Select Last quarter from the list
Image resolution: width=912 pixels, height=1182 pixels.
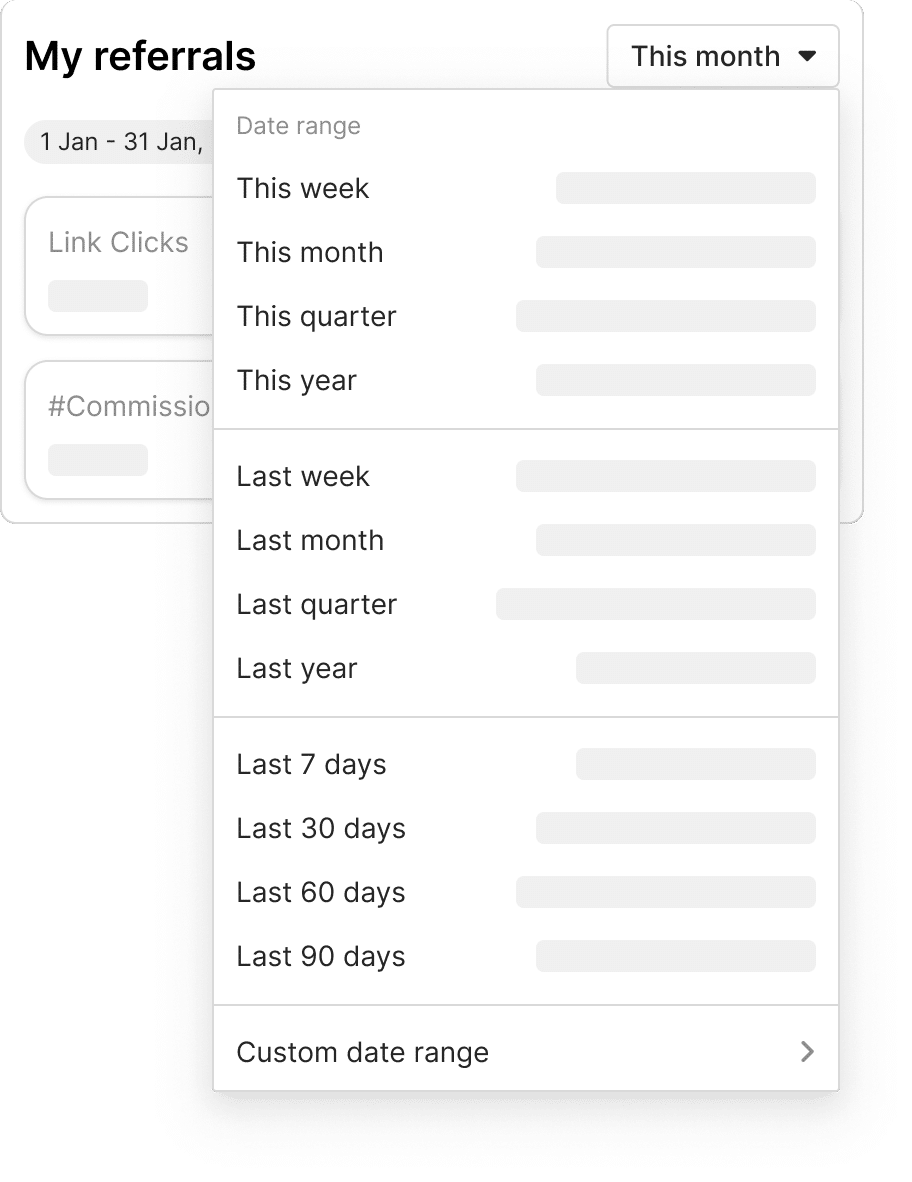317,605
